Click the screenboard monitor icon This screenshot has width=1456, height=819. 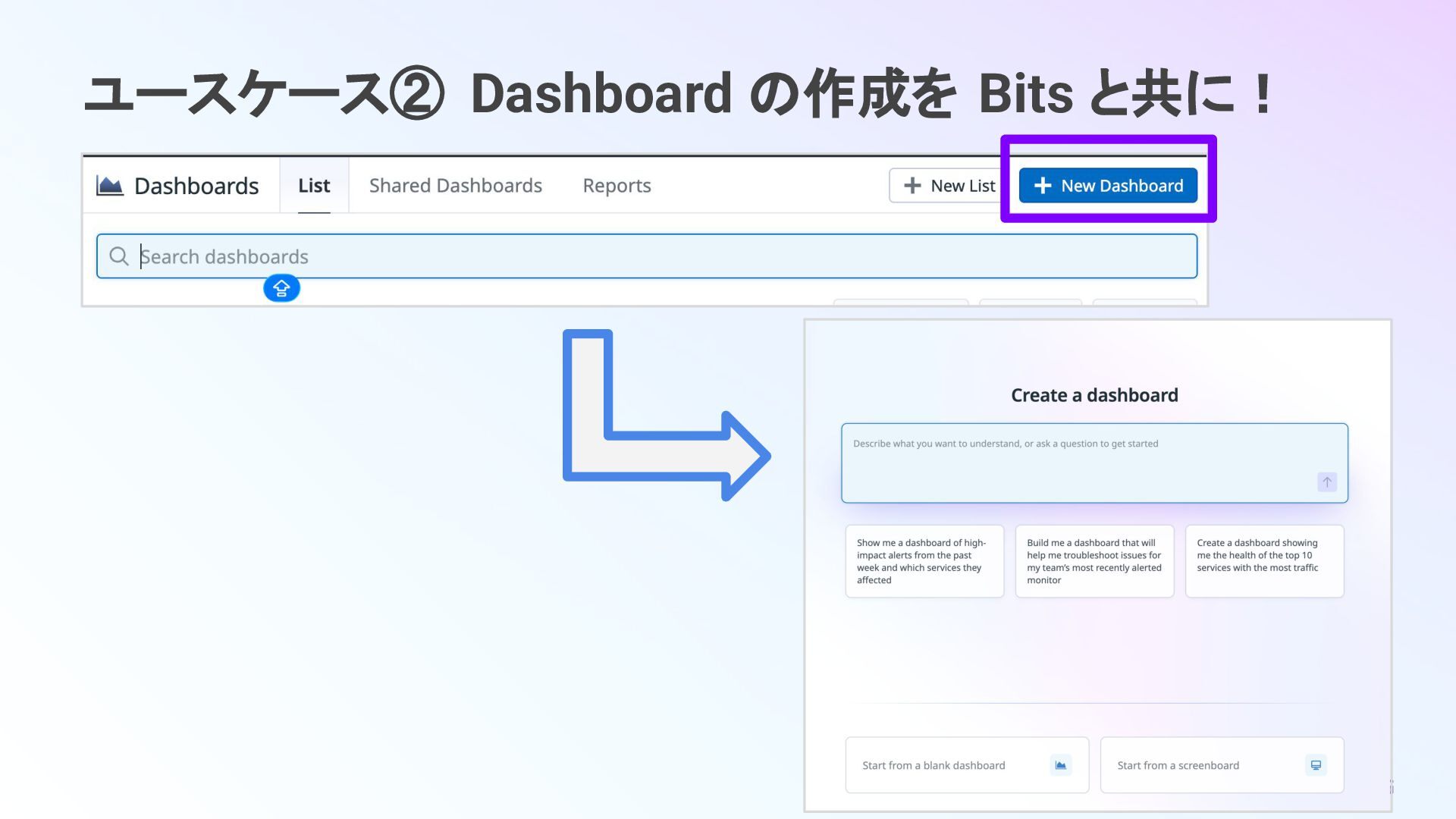pos(1316,765)
